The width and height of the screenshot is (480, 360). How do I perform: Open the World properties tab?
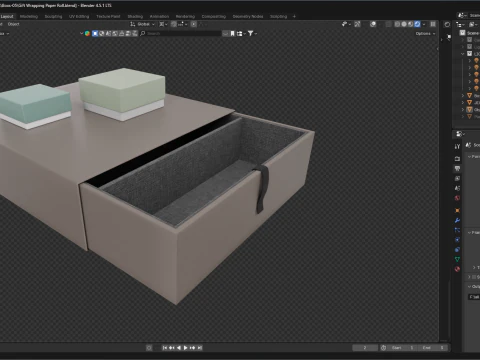pos(457,198)
